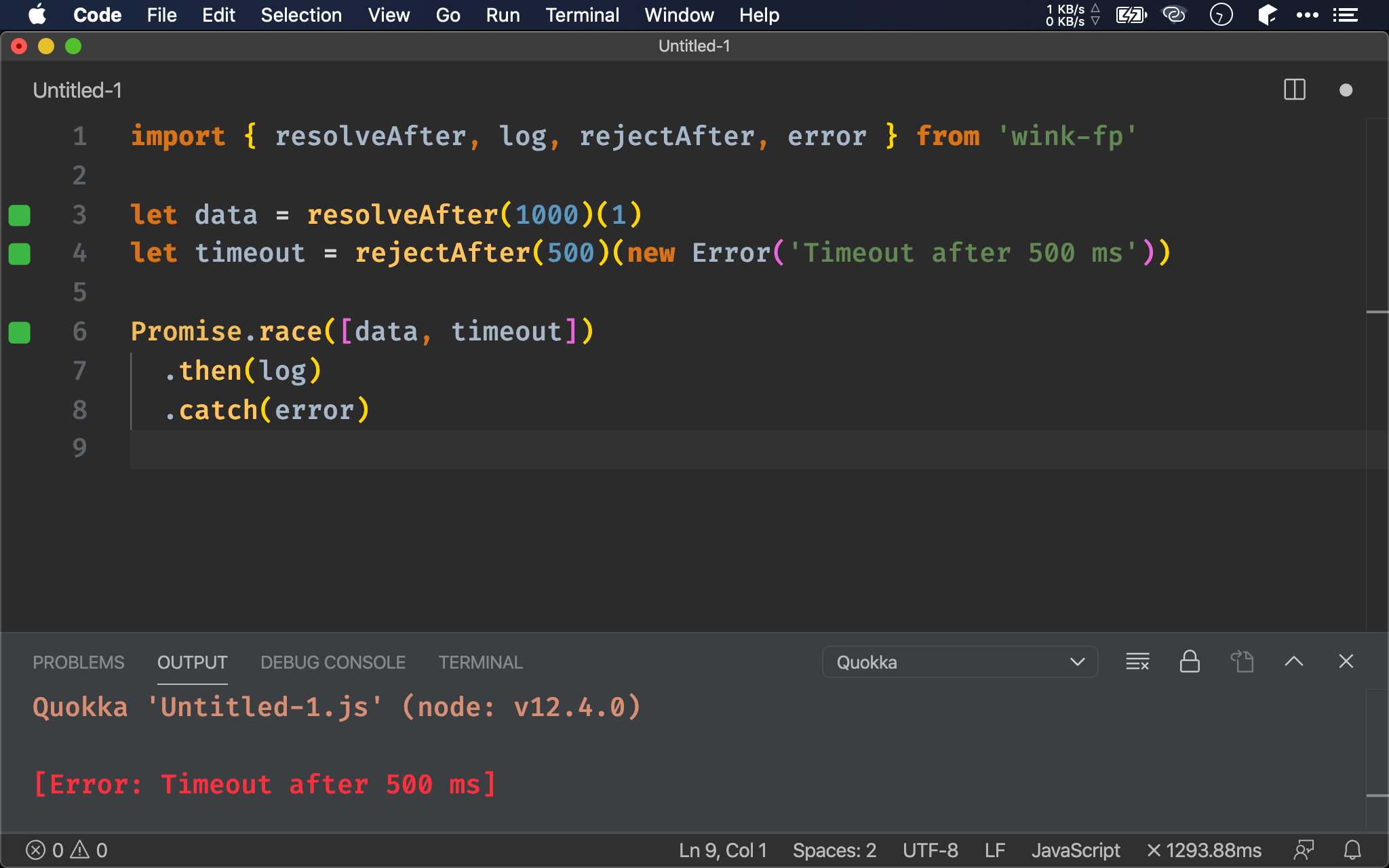Open the Quokka output channel dropdown
Viewport: 1389px width, 868px height.
pos(959,662)
